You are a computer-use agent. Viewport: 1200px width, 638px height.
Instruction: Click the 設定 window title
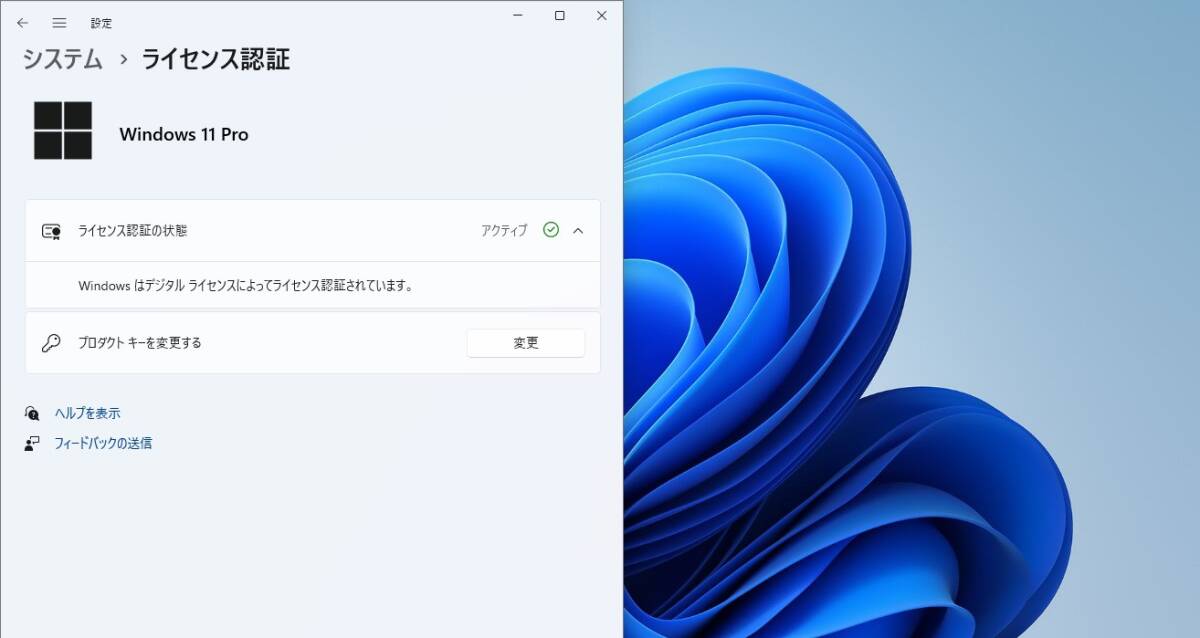coord(101,22)
